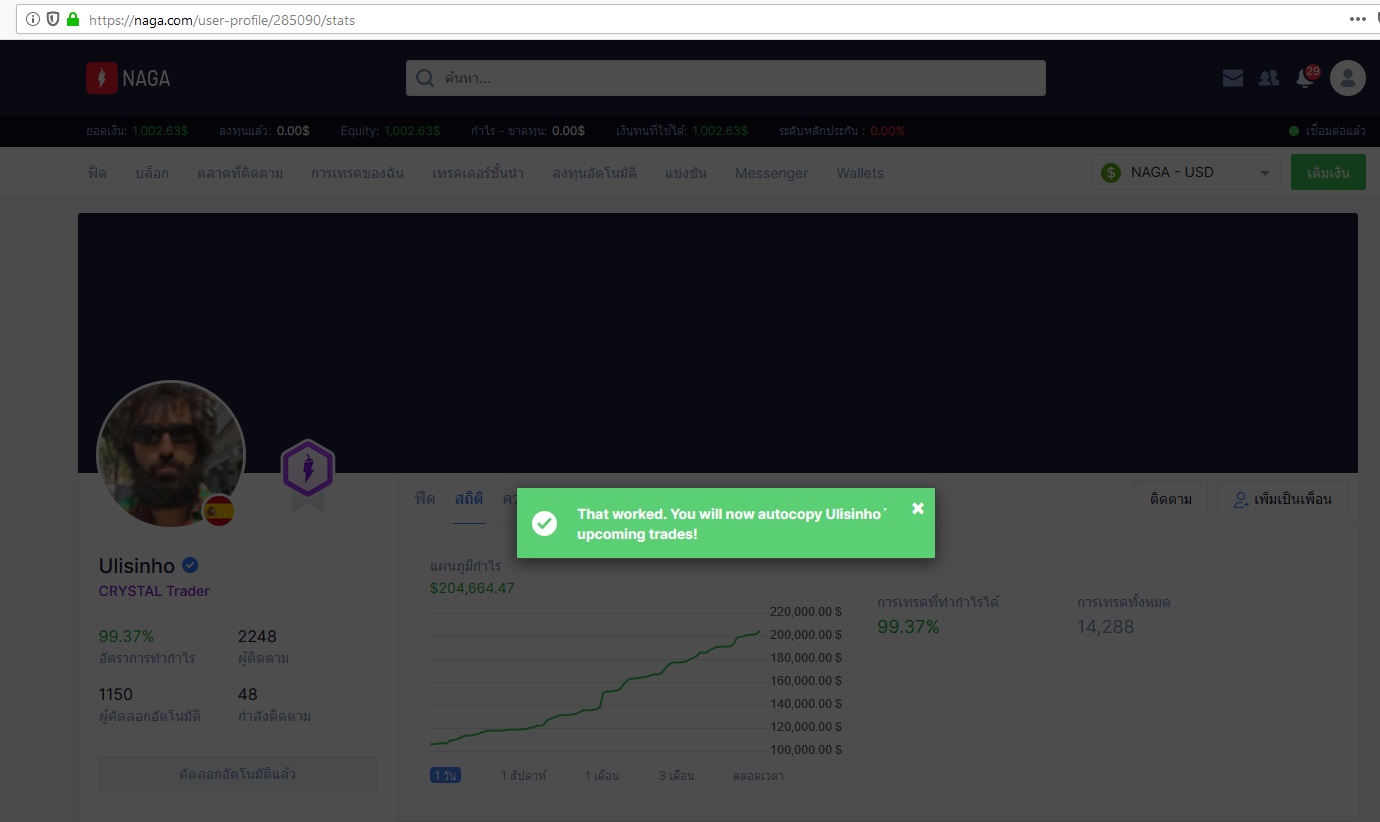This screenshot has width=1380, height=822.
Task: Click the green เติมเงิน deposit button
Action: coord(1328,172)
